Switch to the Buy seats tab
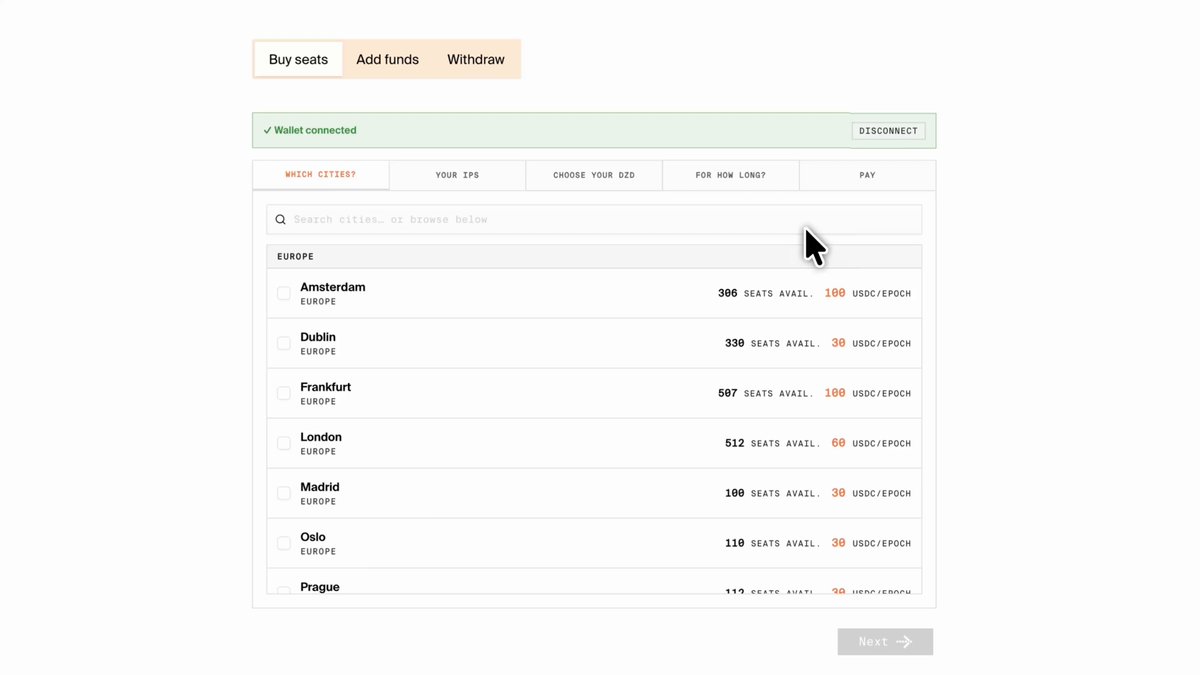 click(298, 59)
